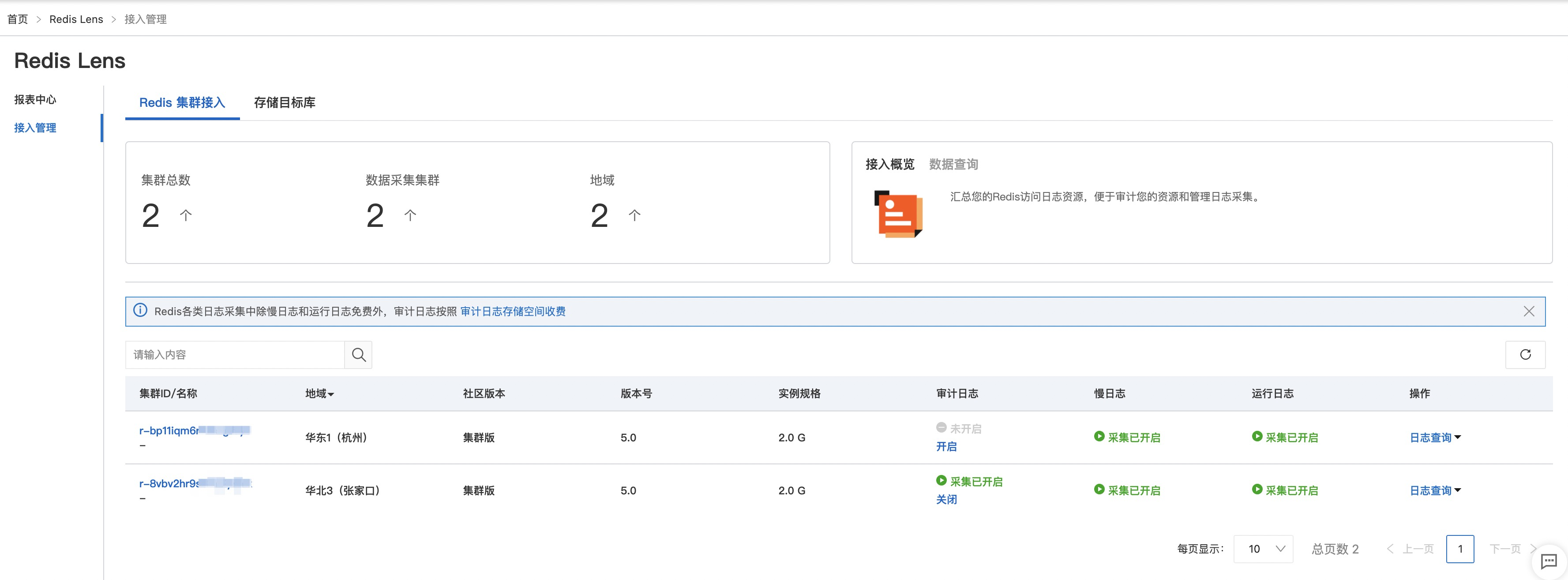This screenshot has height=580, width=1568.
Task: Close the billing info banner
Action: coord(1528,311)
